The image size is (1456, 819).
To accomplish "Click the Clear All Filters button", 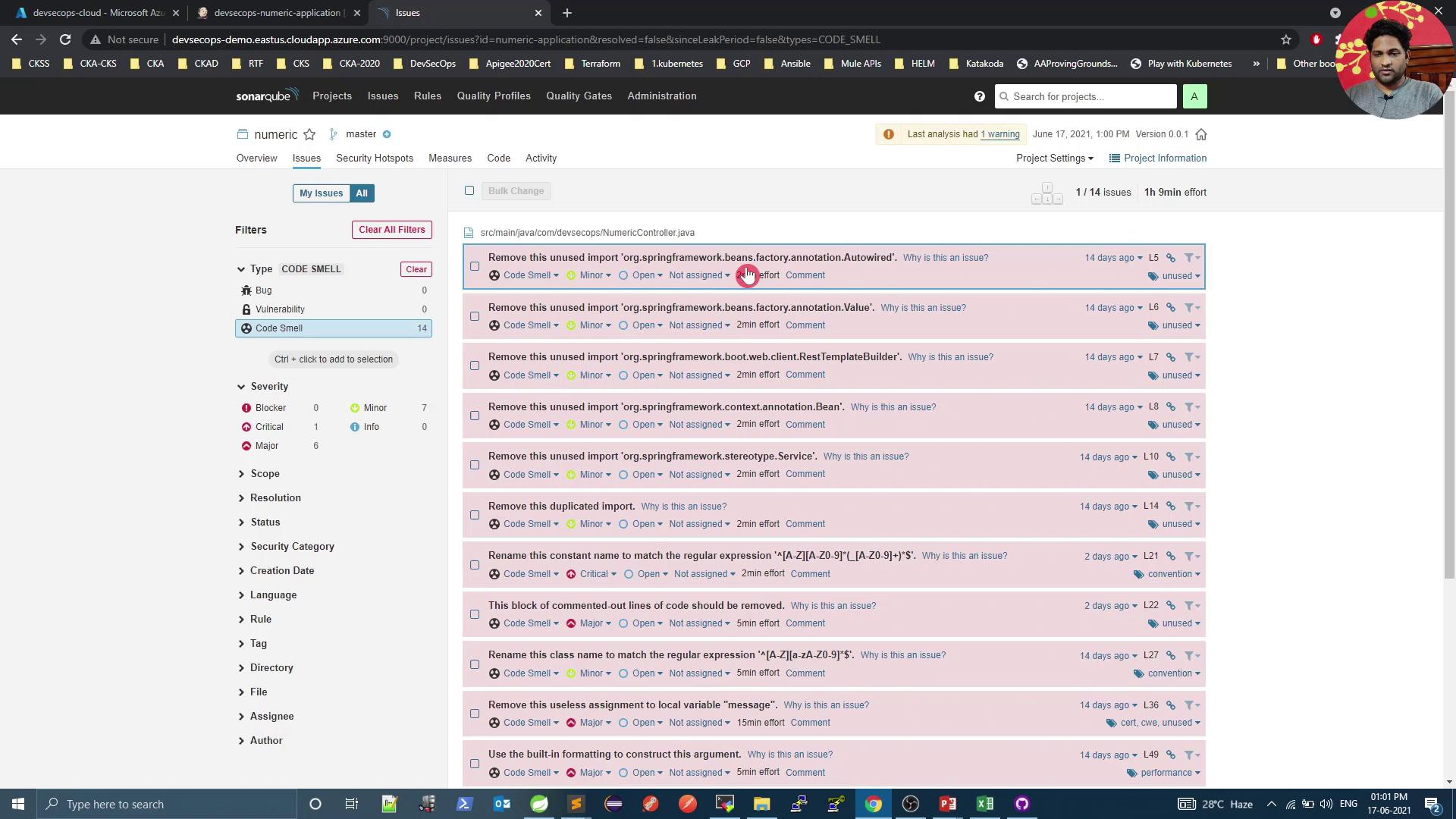I will (392, 230).
